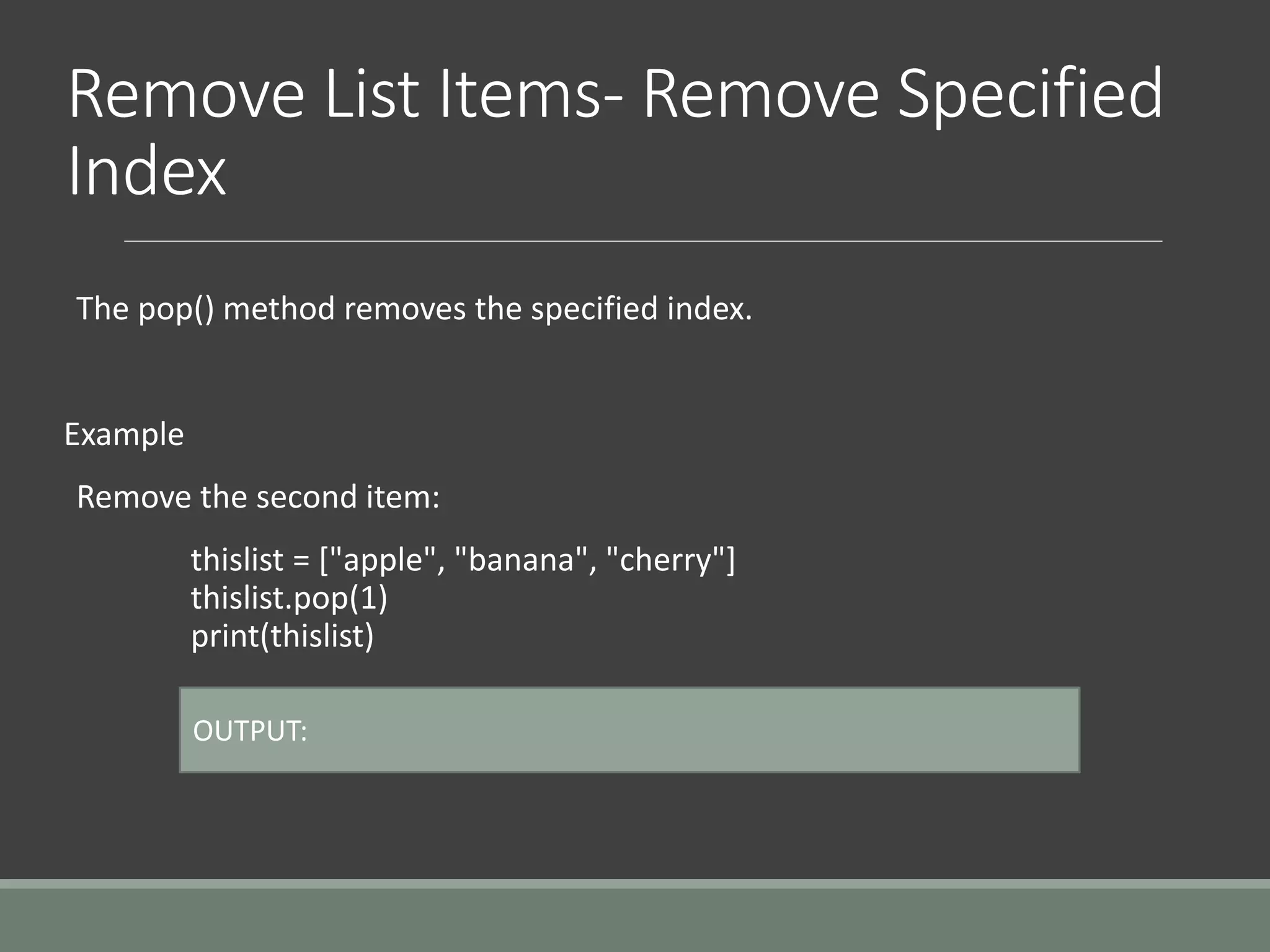Screen dimensions: 1270x952
Task: Click the word "List" in the slide title
Action: [371, 94]
